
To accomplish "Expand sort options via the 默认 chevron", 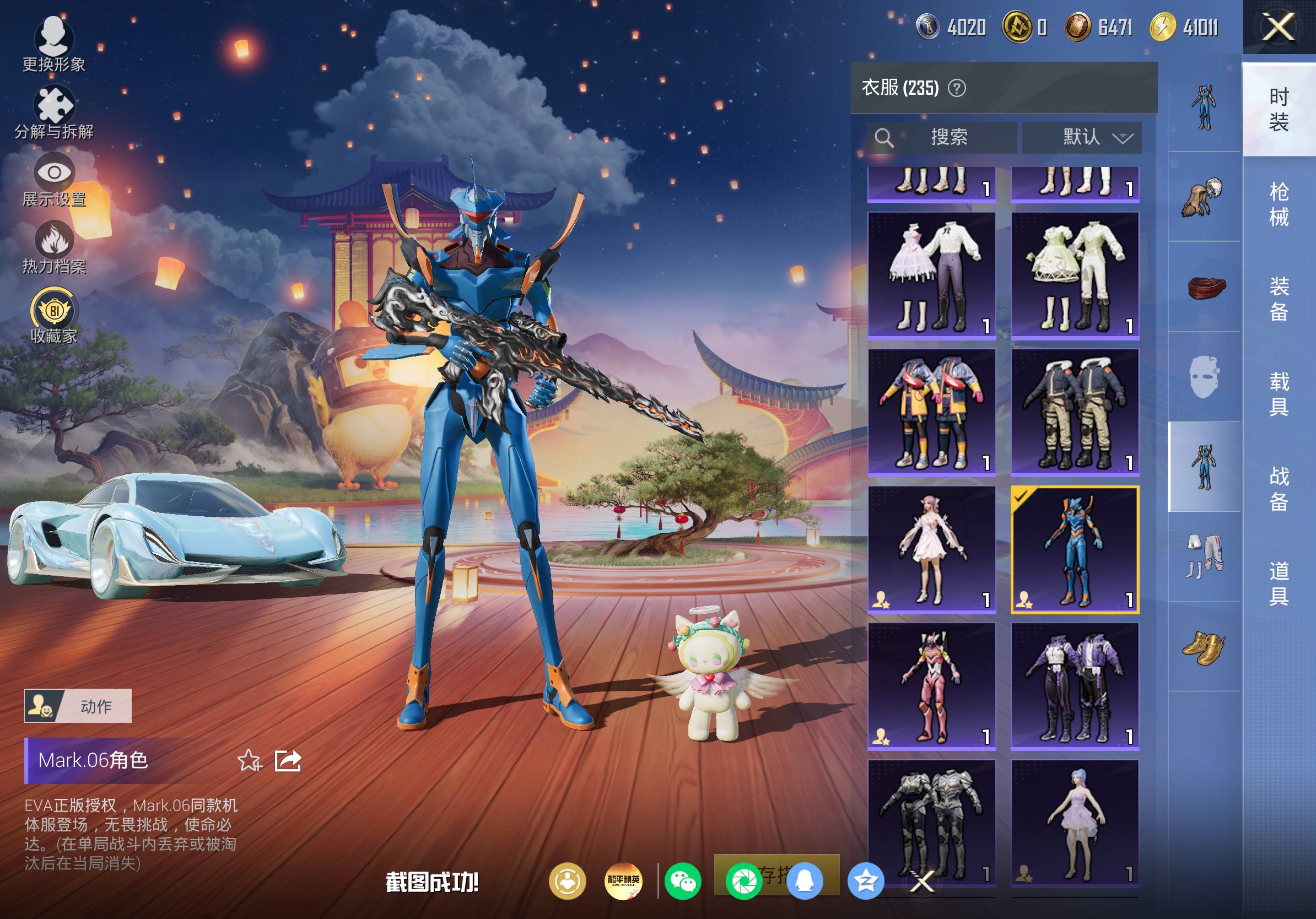I will click(x=1122, y=138).
